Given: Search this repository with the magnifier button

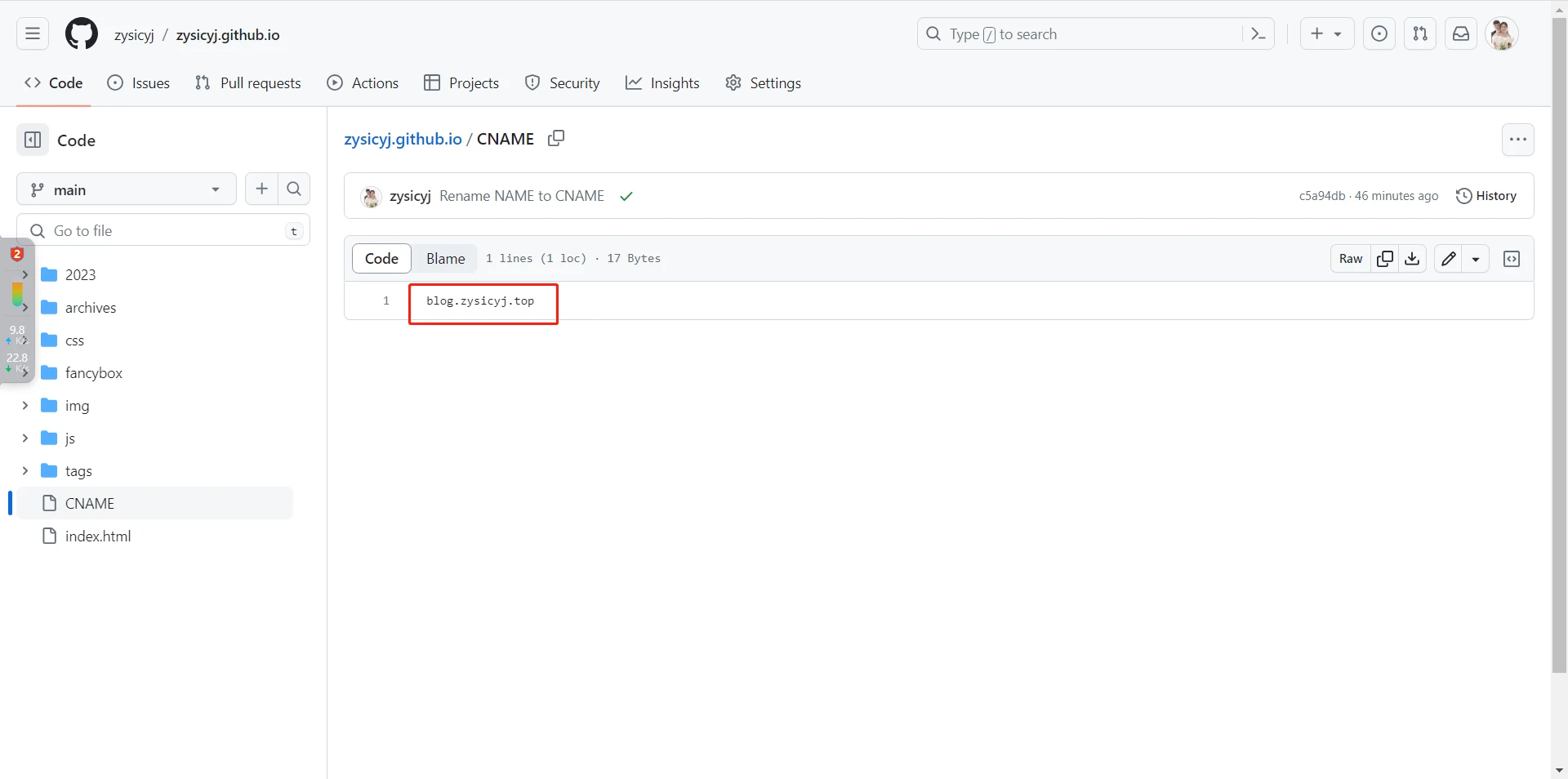Looking at the screenshot, I should pyautogui.click(x=294, y=189).
